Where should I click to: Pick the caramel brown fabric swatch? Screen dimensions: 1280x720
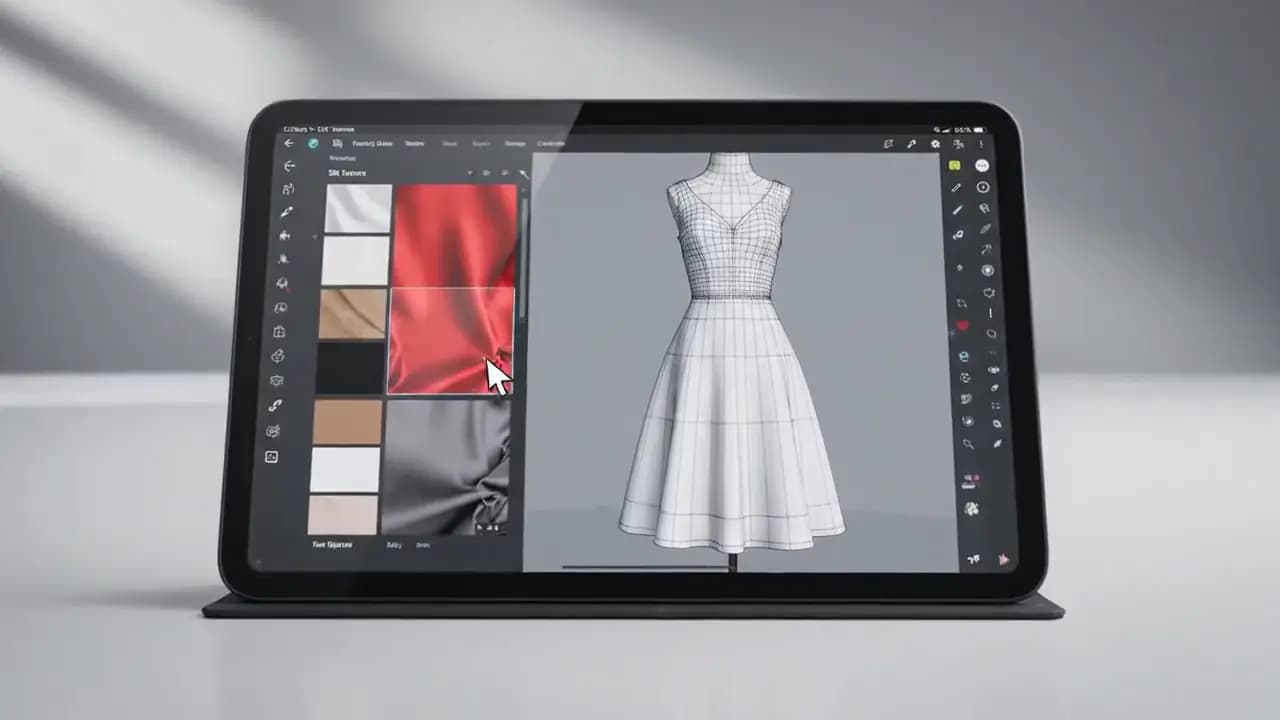[347, 422]
